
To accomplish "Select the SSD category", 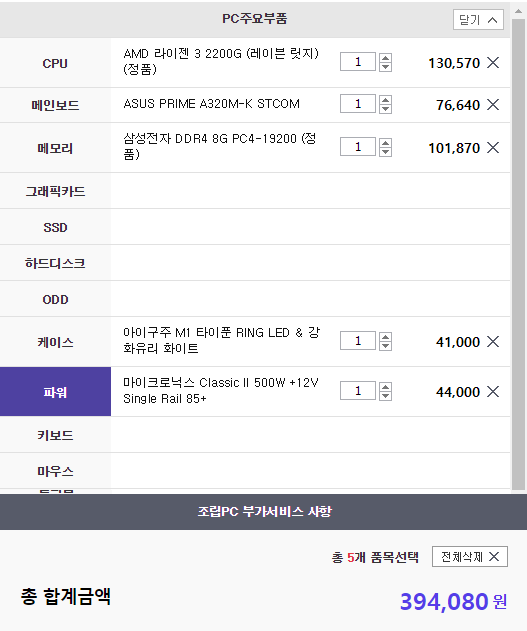I will pyautogui.click(x=55, y=227).
